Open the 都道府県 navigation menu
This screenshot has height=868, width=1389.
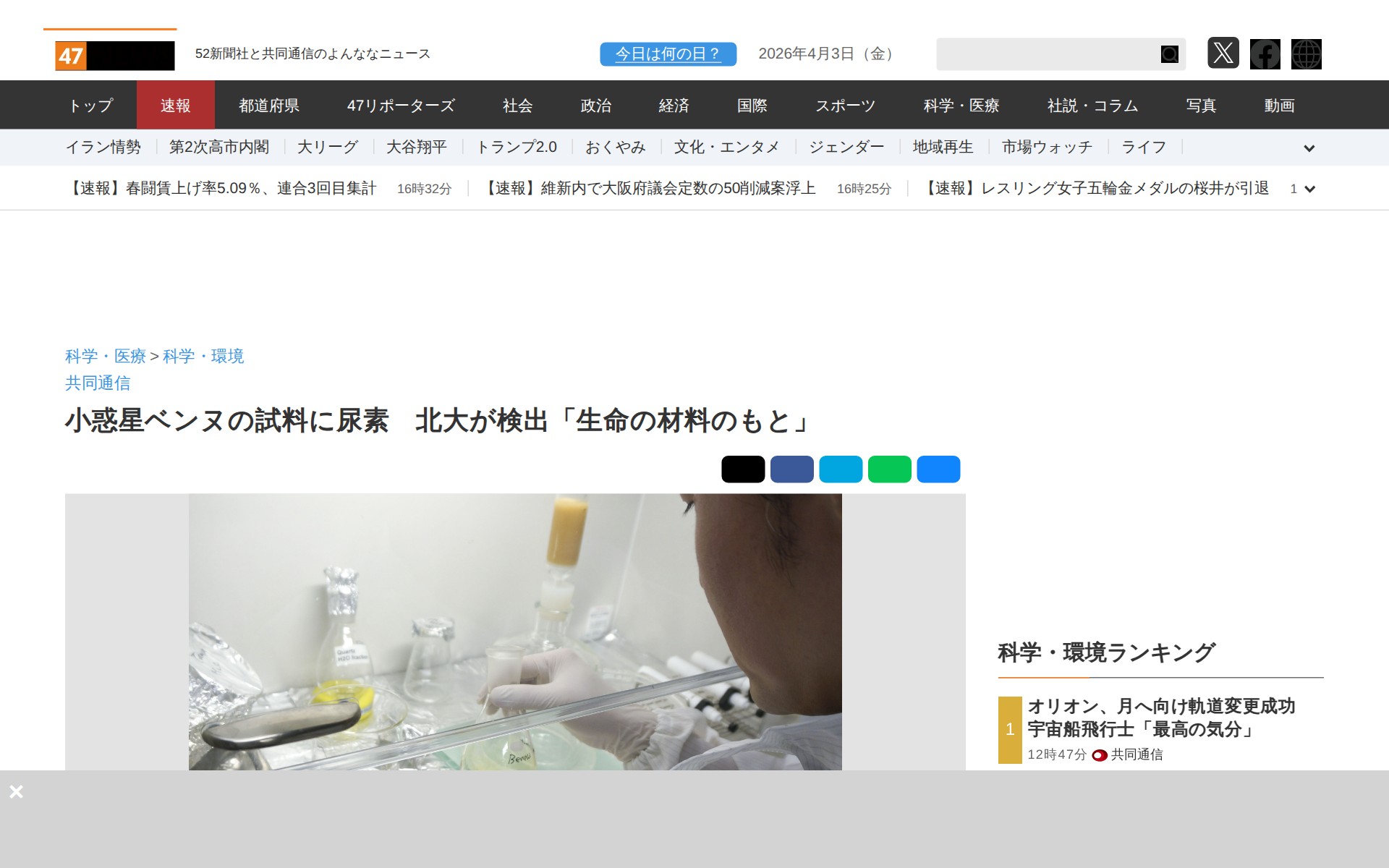[268, 106]
